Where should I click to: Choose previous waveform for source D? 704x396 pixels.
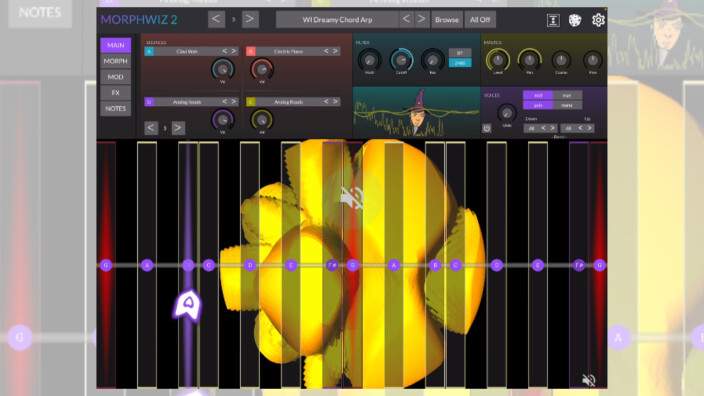[x=224, y=102]
